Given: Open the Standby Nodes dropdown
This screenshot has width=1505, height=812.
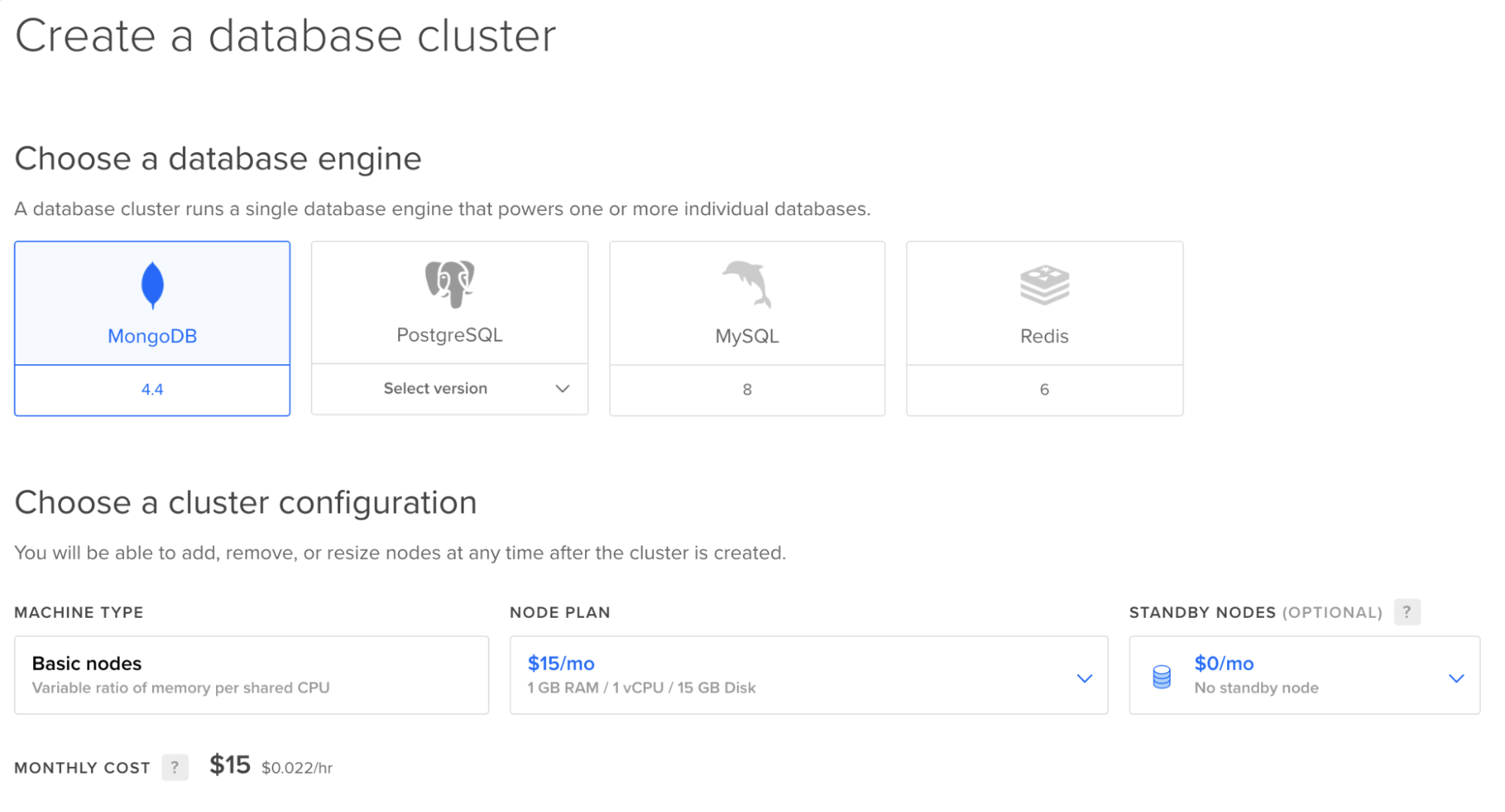Looking at the screenshot, I should pos(1305,675).
